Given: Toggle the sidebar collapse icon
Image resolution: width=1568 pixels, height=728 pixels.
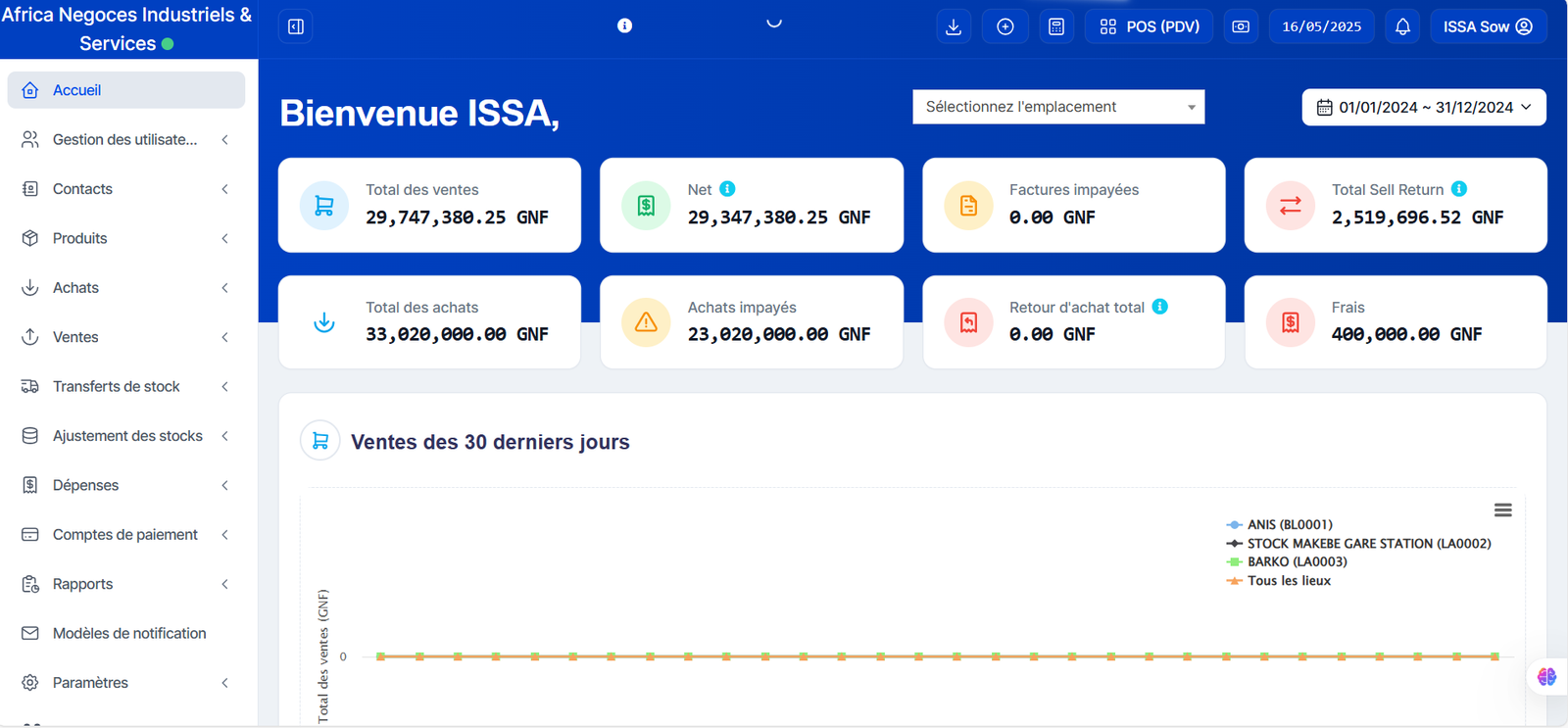Looking at the screenshot, I should pyautogui.click(x=296, y=26).
